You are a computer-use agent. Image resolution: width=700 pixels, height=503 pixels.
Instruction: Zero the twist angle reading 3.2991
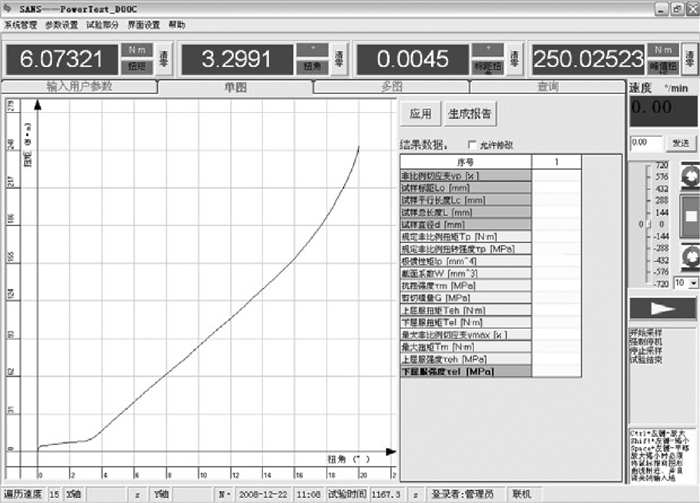click(x=338, y=58)
